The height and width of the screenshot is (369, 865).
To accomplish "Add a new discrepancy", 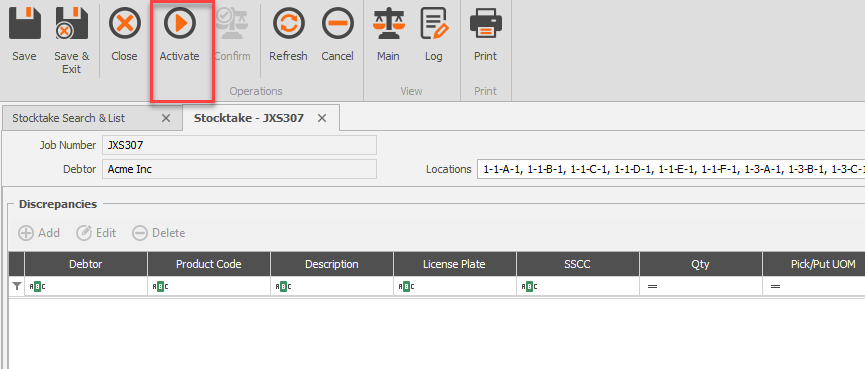I will pyautogui.click(x=39, y=233).
